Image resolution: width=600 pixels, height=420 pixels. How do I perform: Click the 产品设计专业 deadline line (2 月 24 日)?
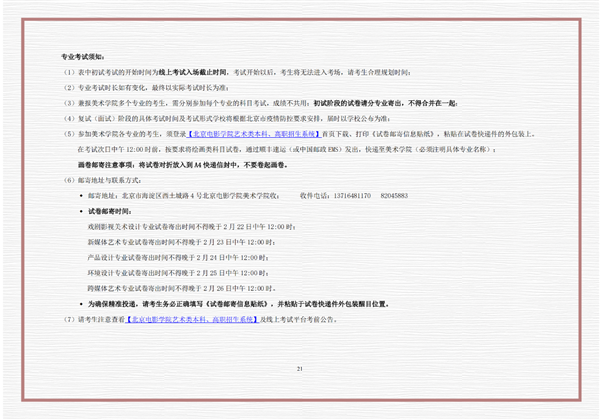[178, 257]
